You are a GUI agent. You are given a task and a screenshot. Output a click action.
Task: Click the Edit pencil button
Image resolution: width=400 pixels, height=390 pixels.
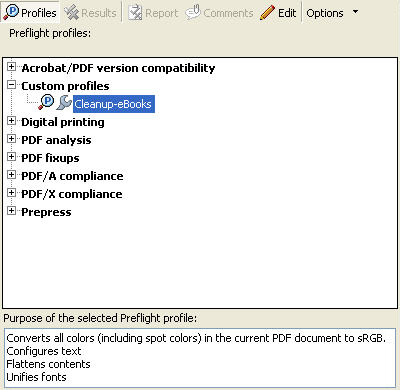tap(278, 13)
